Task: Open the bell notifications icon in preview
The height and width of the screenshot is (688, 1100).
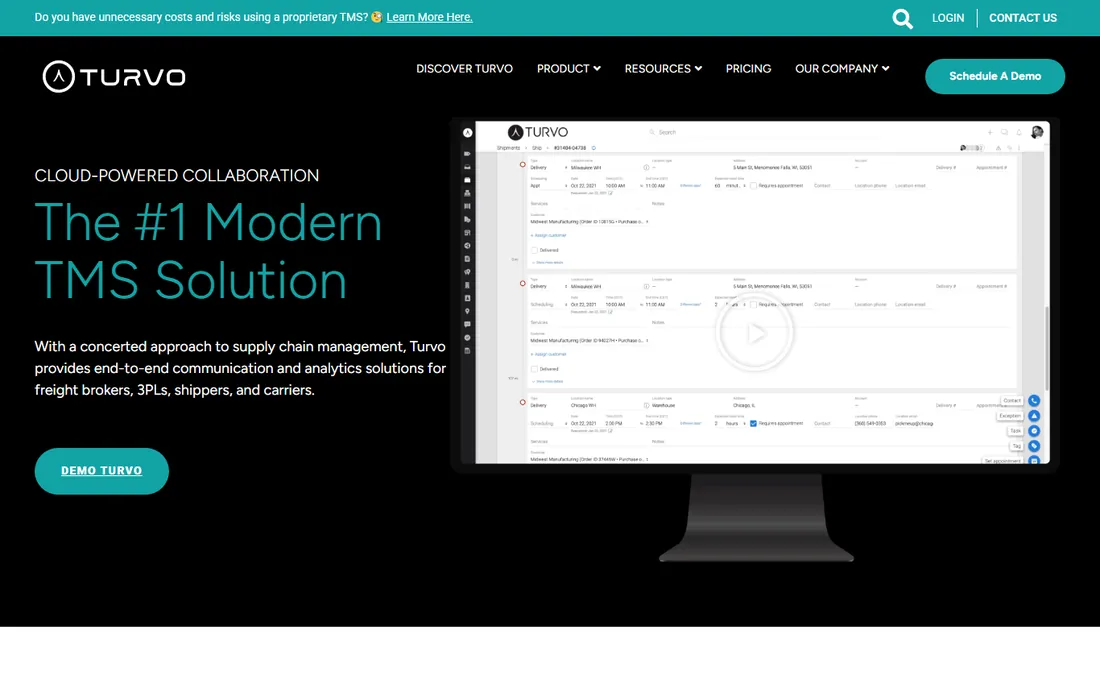Action: click(x=1019, y=133)
